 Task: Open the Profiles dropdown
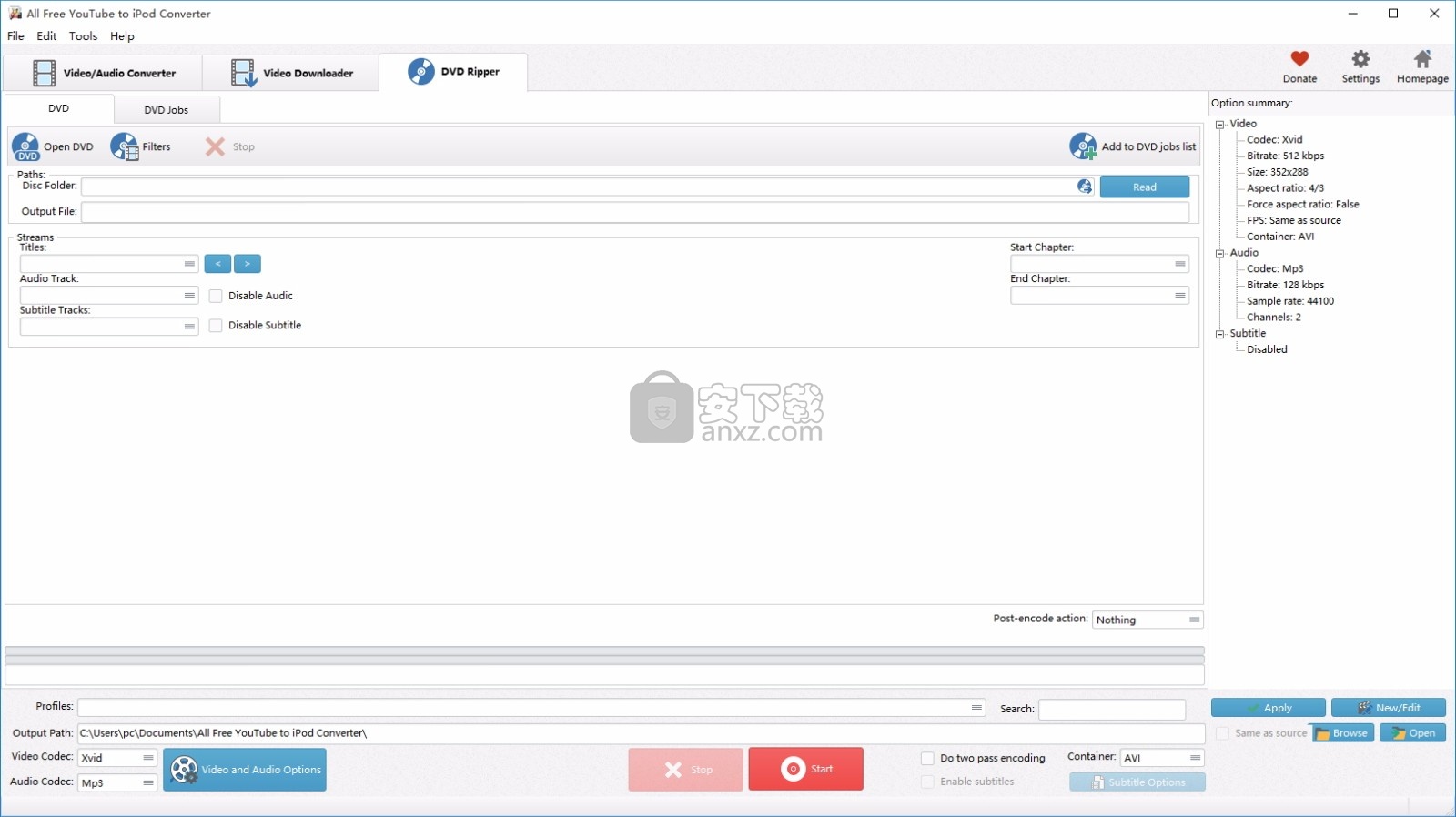[x=531, y=708]
